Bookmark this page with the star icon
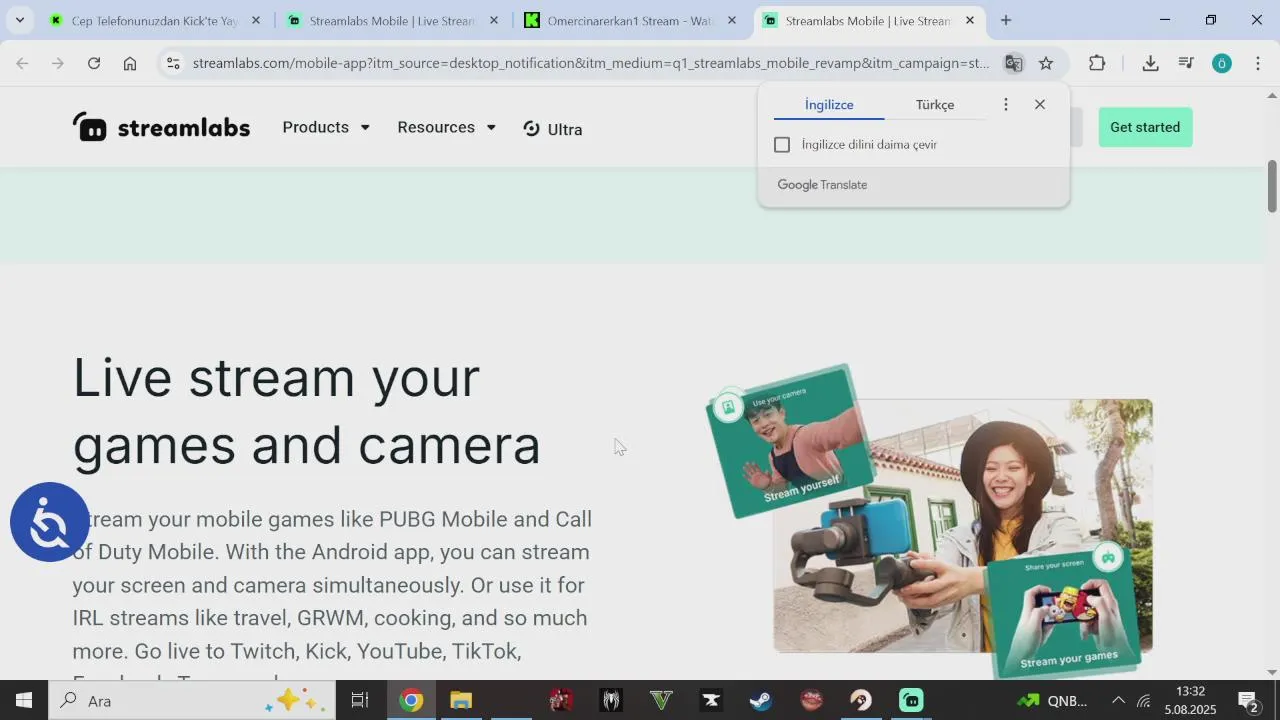This screenshot has width=1280, height=720. coord(1046,63)
